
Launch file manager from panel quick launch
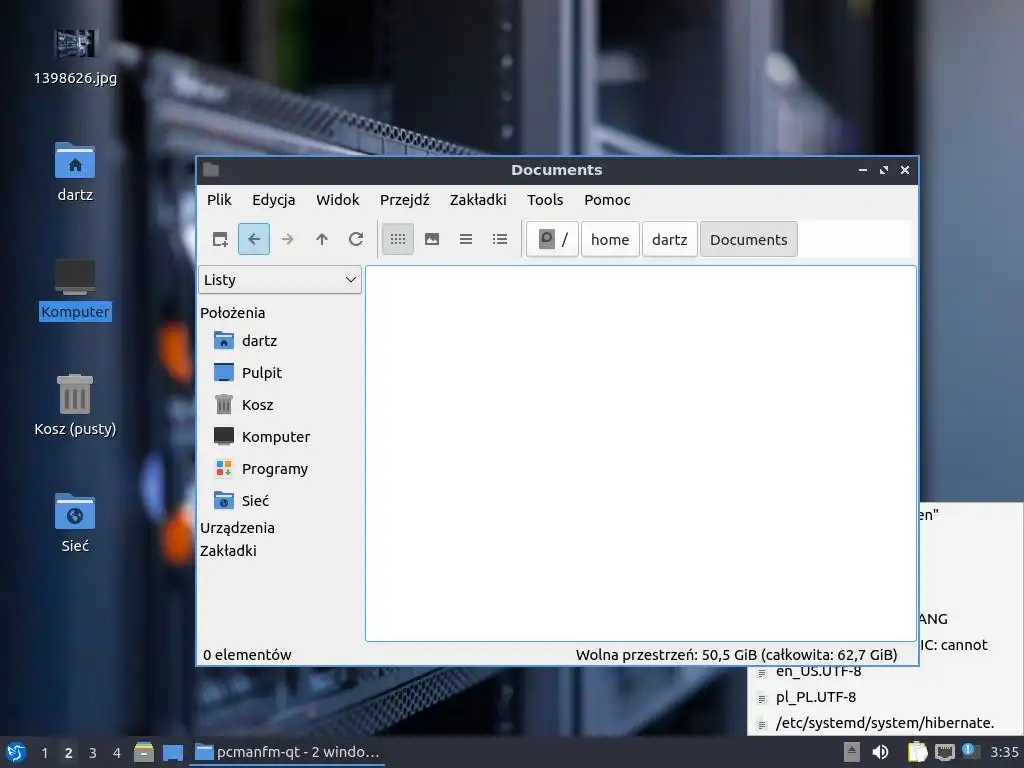point(144,752)
